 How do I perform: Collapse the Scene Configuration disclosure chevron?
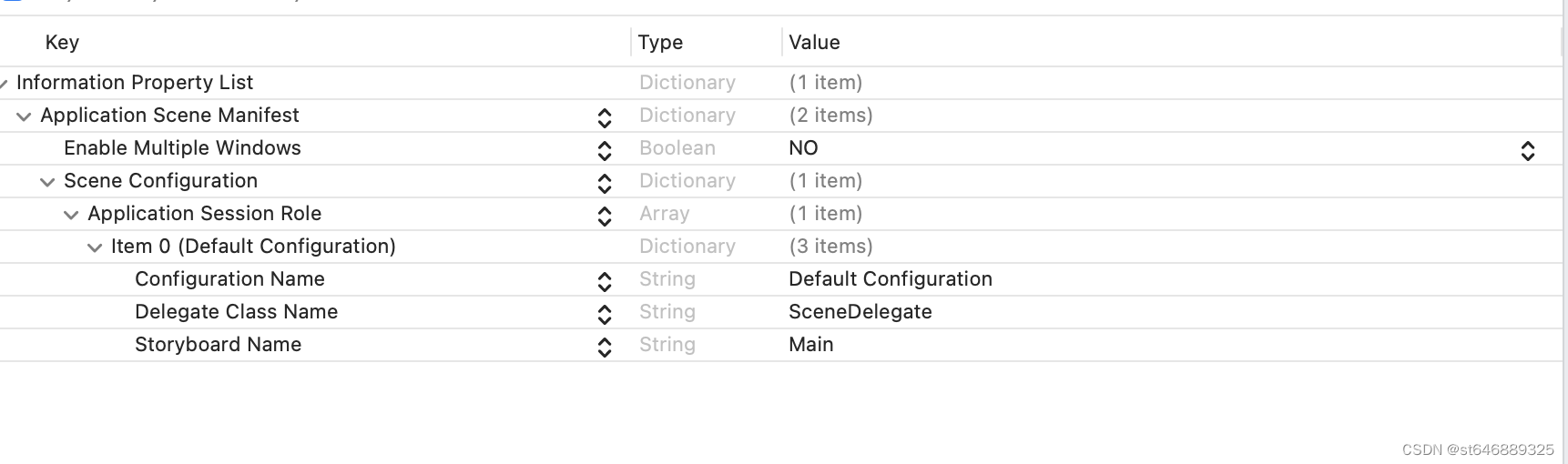pyautogui.click(x=47, y=182)
